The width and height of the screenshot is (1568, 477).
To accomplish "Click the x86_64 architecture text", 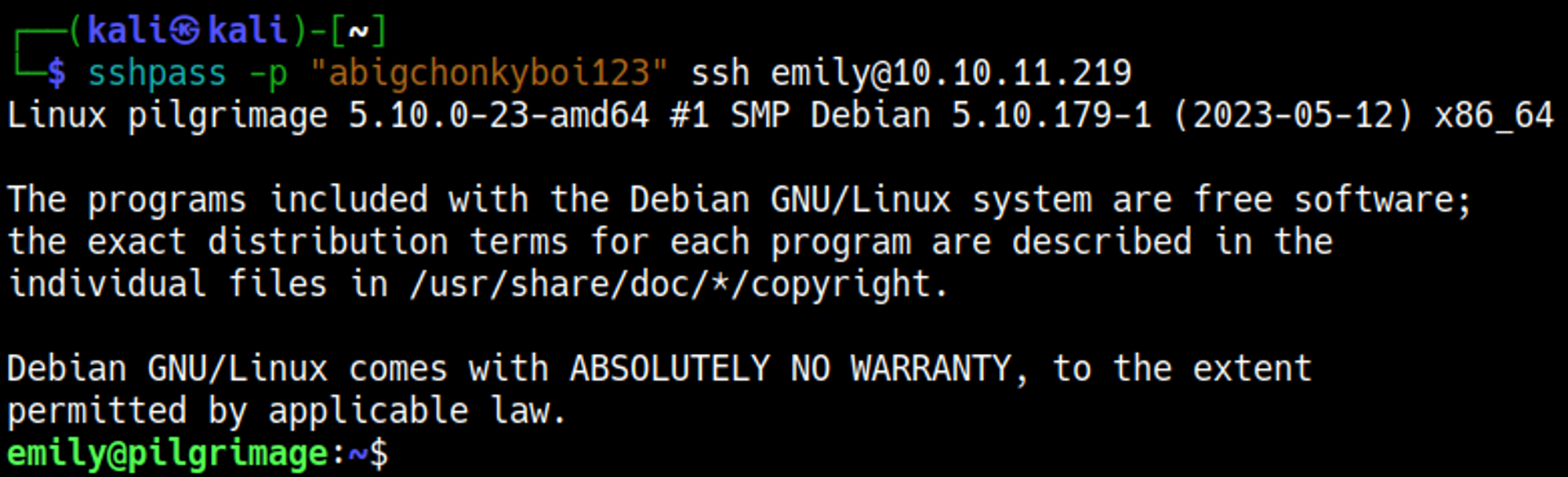I will [1494, 115].
